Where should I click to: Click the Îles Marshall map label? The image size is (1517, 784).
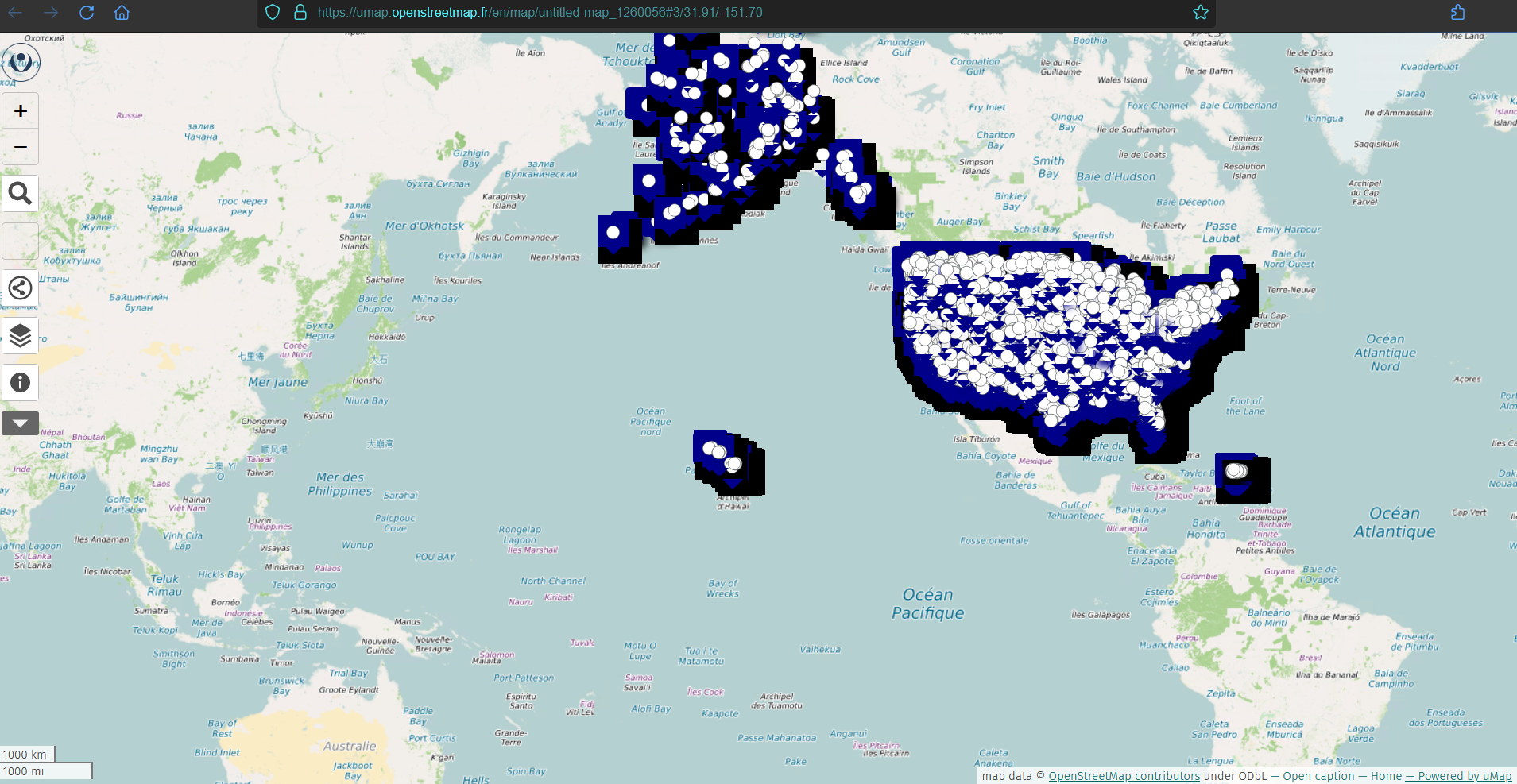click(532, 550)
